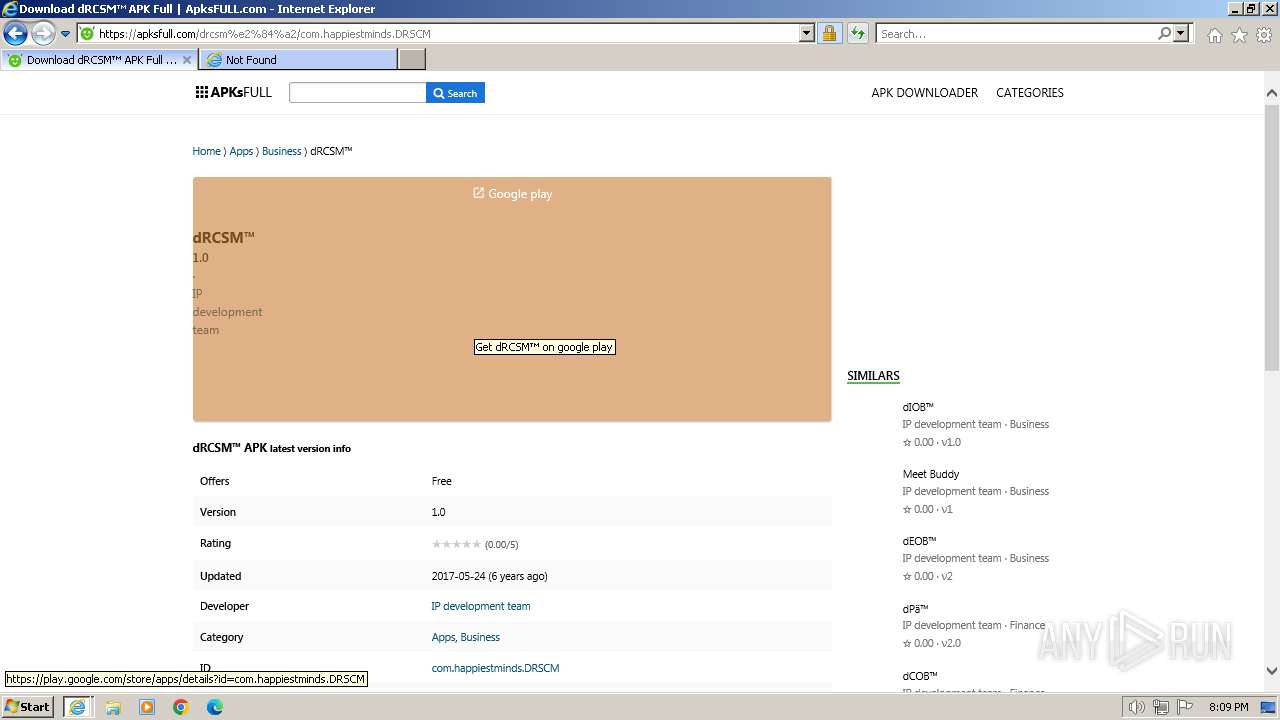The width and height of the screenshot is (1280, 720).
Task: Click the volume speaker tray icon
Action: pyautogui.click(x=1136, y=707)
